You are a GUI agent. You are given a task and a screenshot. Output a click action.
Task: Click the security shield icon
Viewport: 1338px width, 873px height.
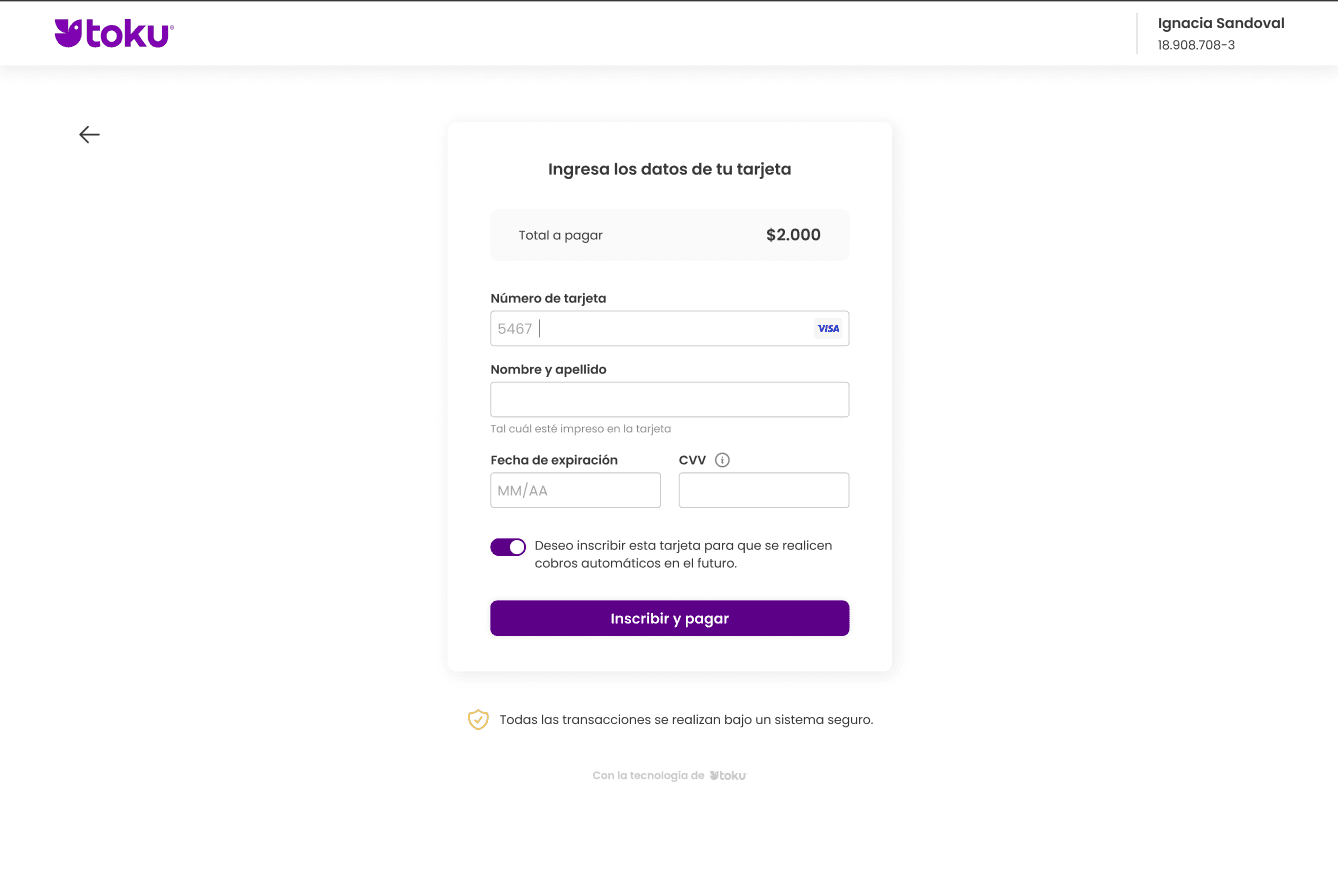click(478, 720)
